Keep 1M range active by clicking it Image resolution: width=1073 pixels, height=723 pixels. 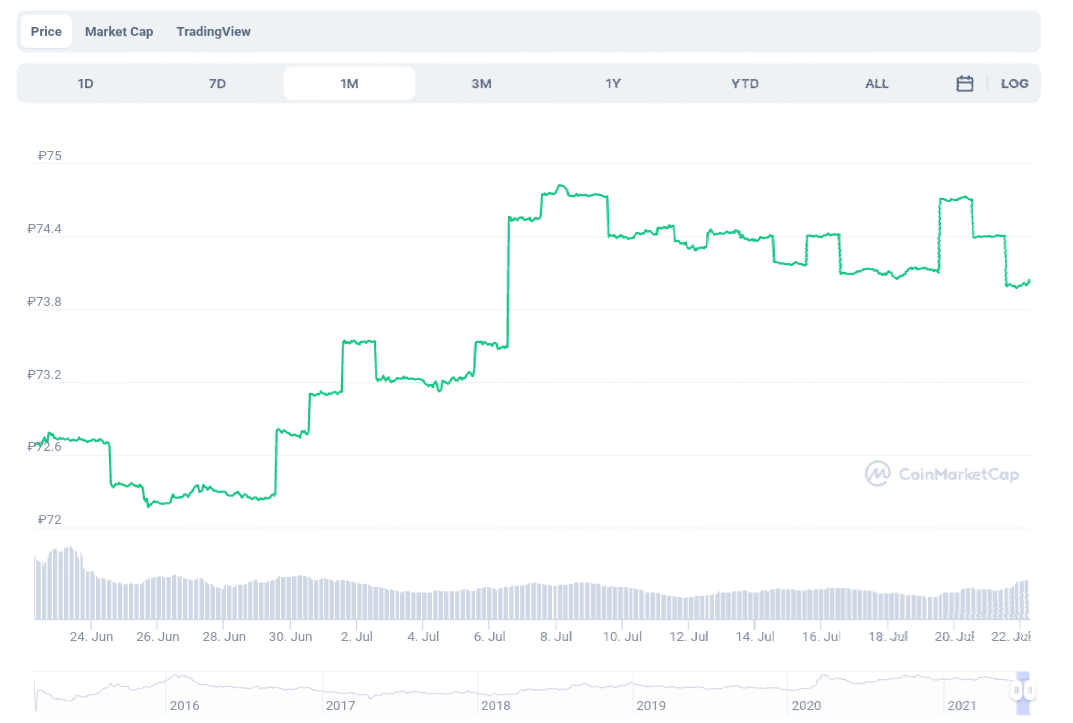pos(349,84)
